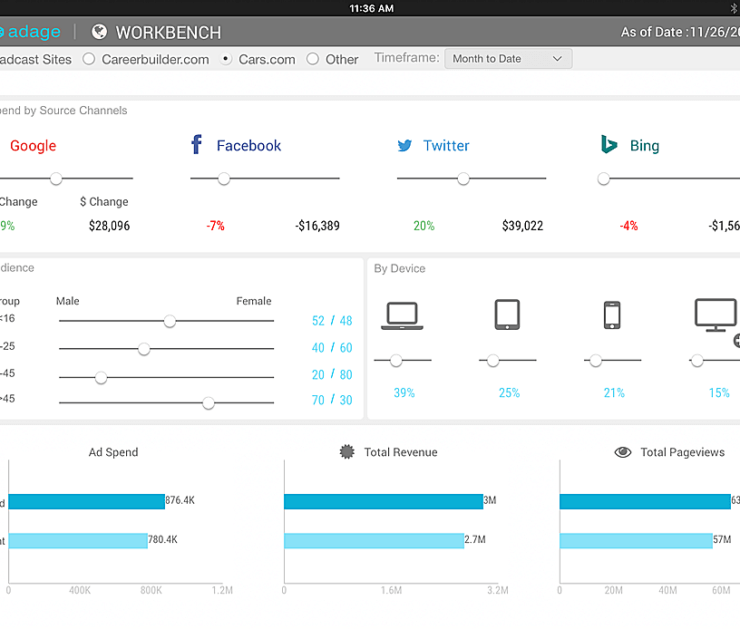Click the 21% phone share value

(614, 393)
